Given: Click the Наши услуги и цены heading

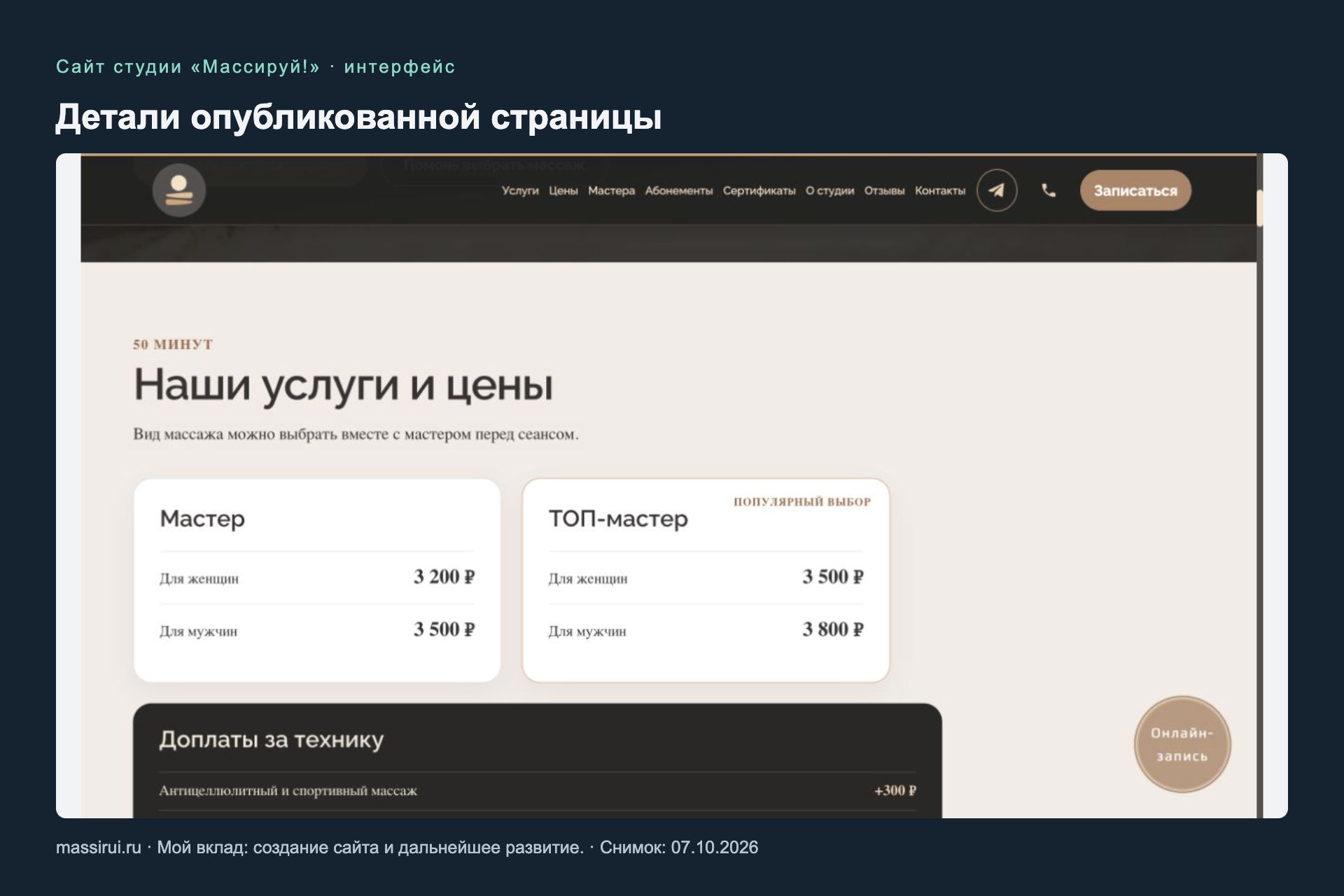Looking at the screenshot, I should tap(344, 385).
